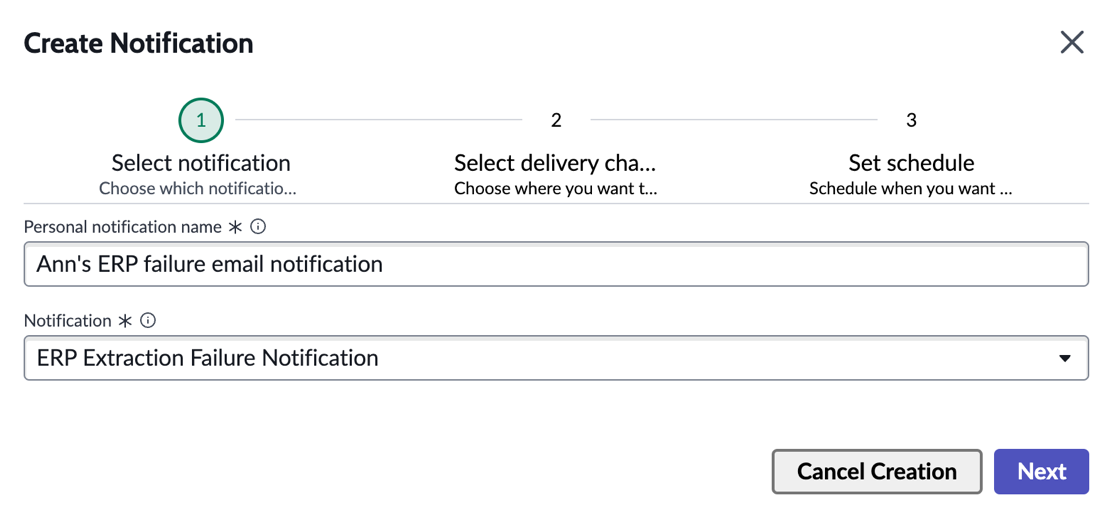Viewport: 1110px width, 518px height.
Task: Click the required asterisk beside Personal notification name
Action: [x=235, y=227]
